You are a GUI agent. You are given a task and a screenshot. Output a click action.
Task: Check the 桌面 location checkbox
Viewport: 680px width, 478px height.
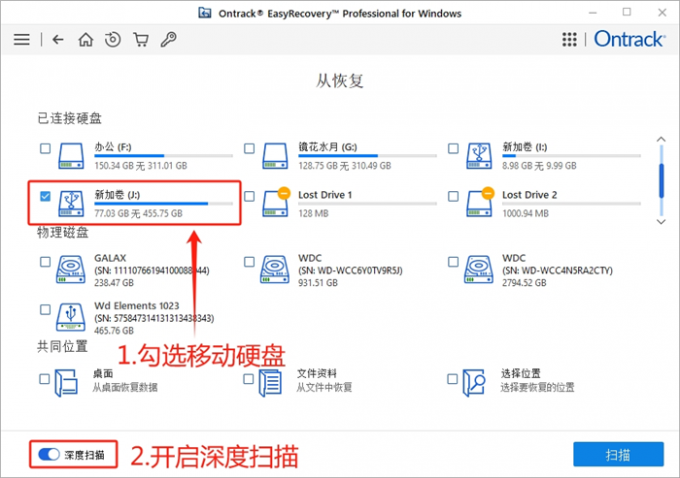click(44, 379)
